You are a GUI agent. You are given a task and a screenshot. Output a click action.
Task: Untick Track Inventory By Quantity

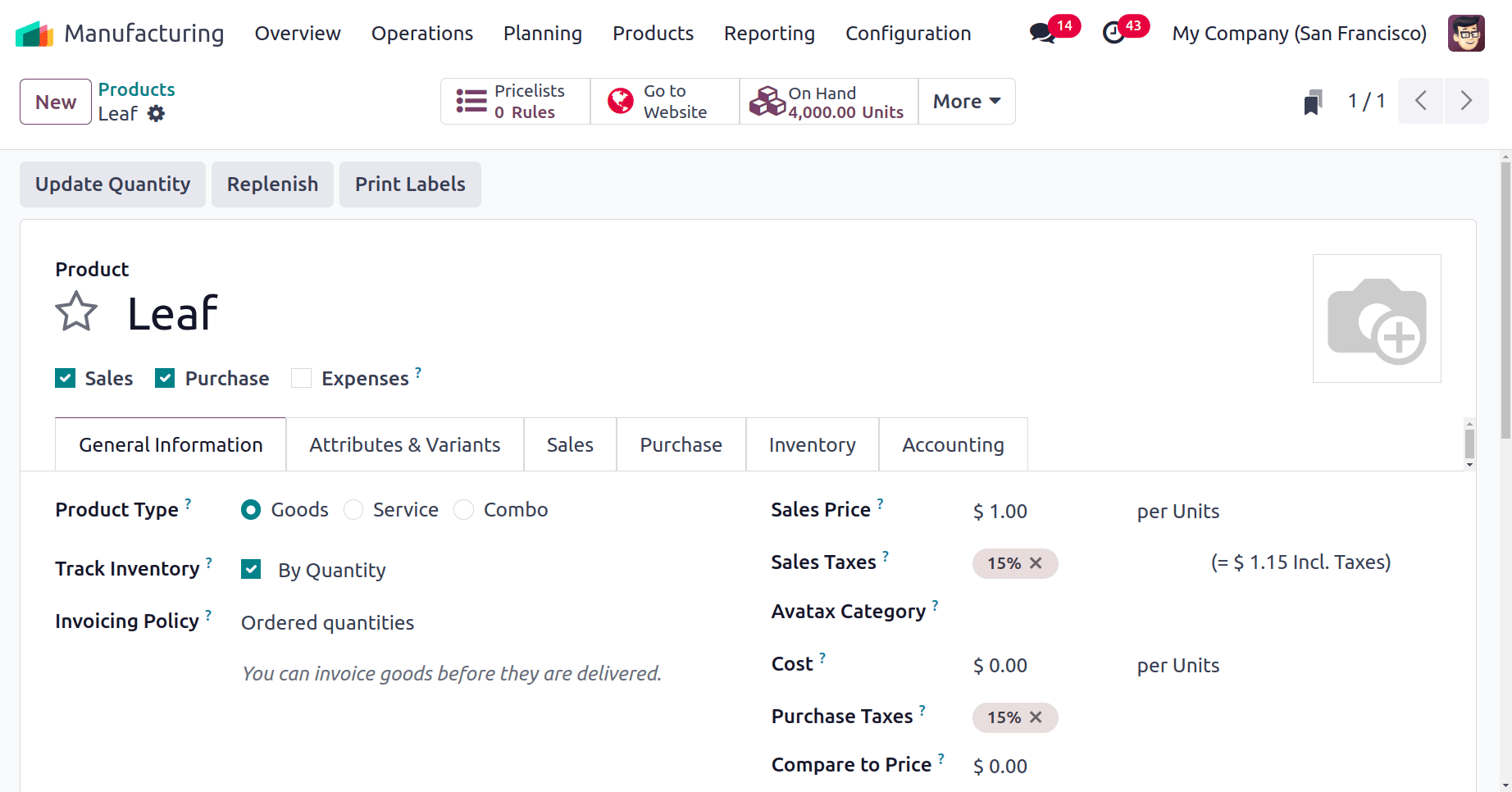point(251,569)
